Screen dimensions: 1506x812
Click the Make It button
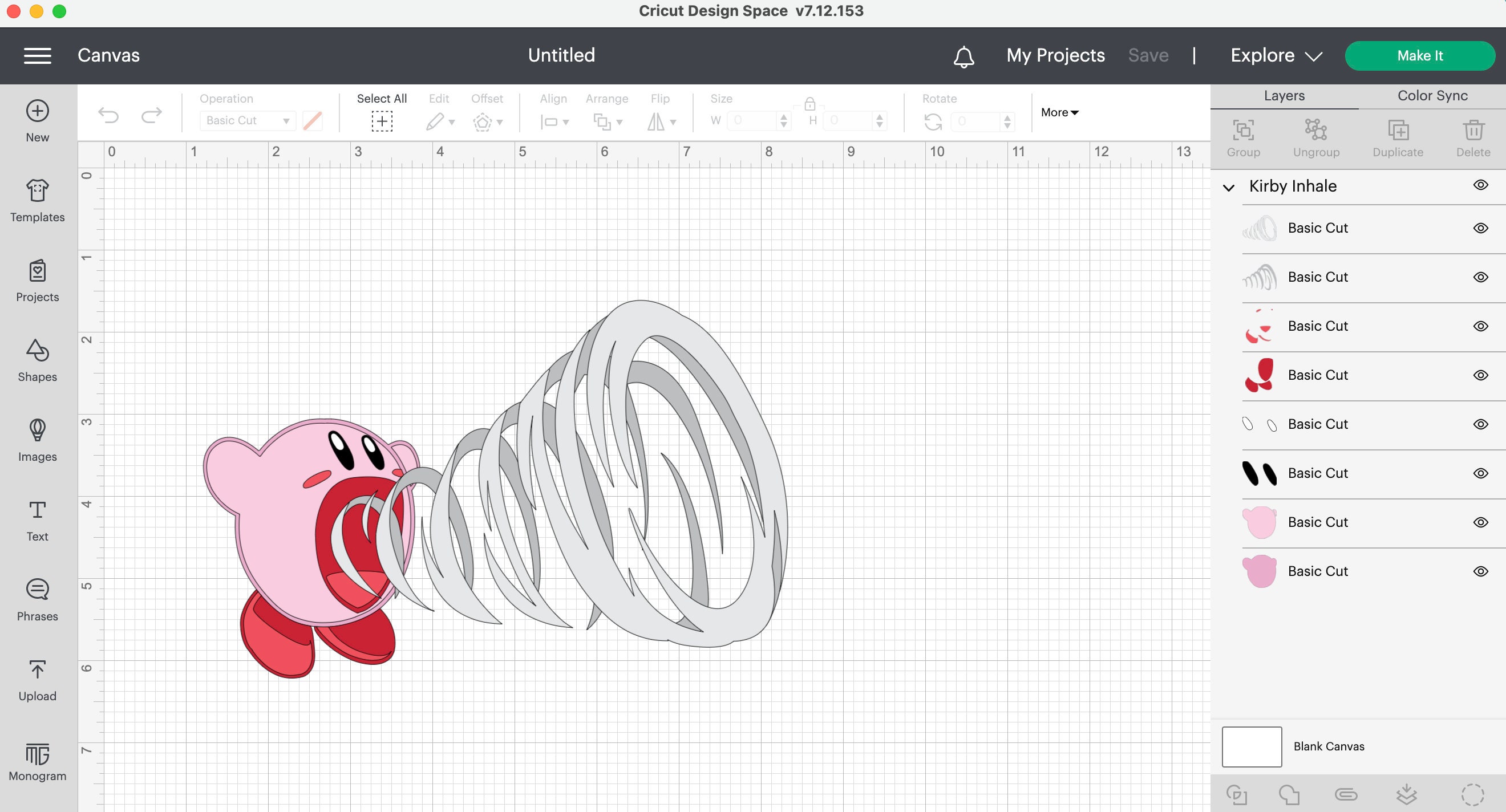[x=1420, y=55]
